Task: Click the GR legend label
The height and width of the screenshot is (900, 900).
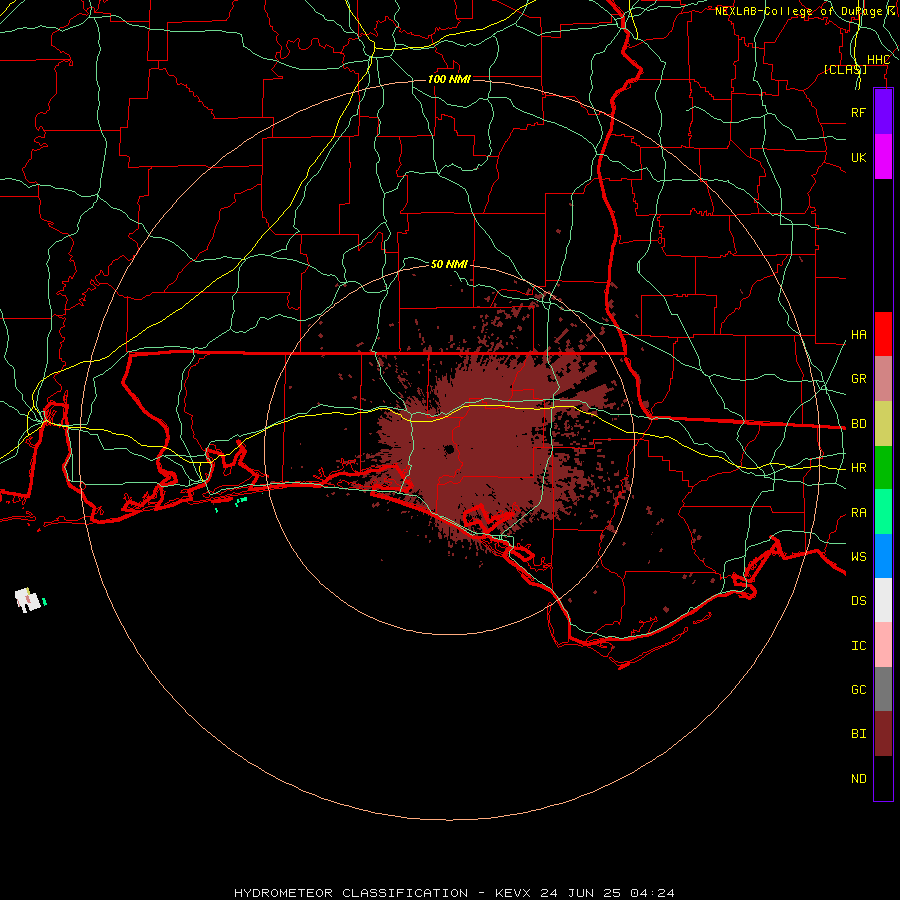Action: tap(858, 379)
